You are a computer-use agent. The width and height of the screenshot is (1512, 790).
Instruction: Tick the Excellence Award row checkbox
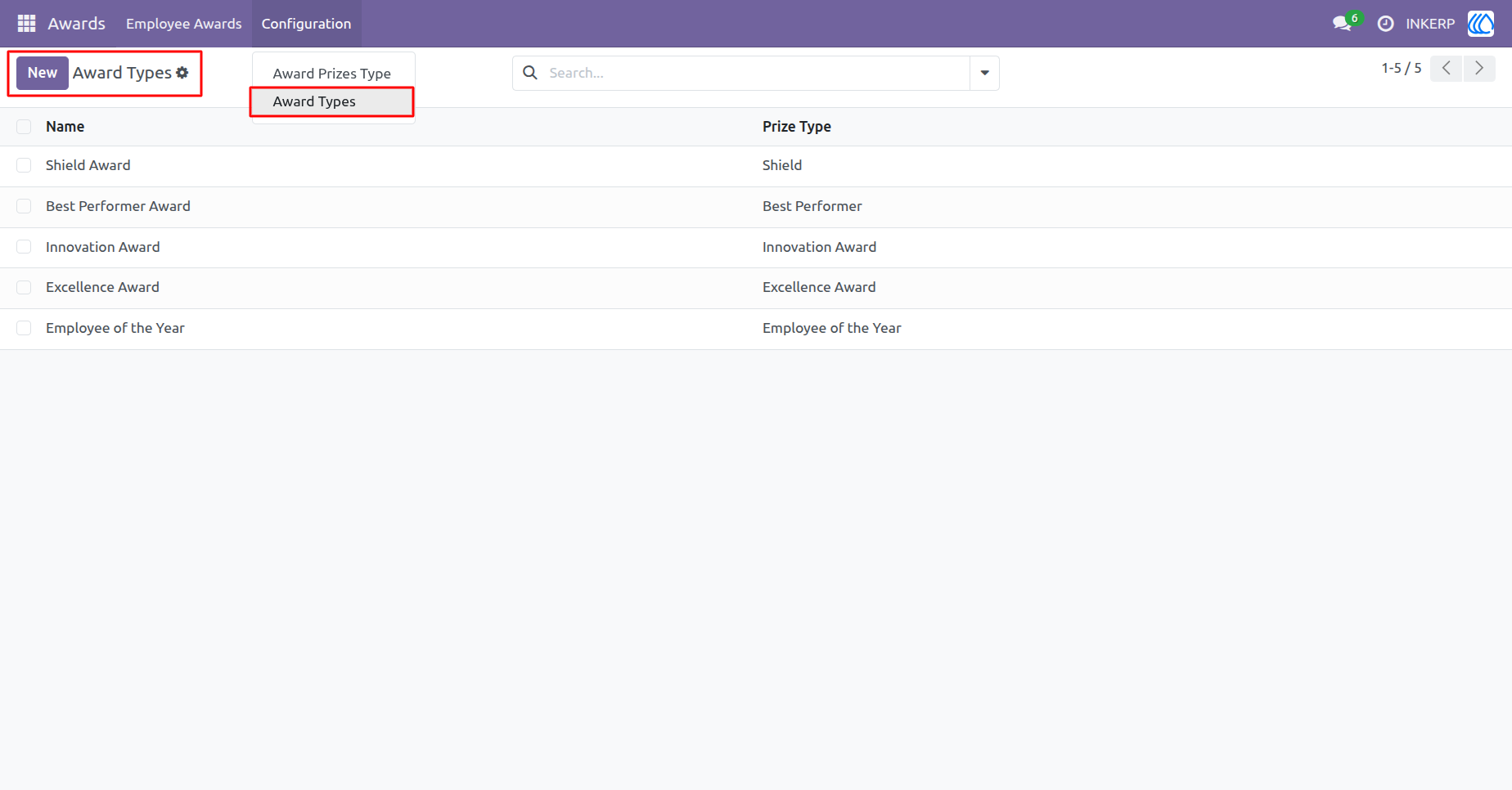tap(24, 287)
